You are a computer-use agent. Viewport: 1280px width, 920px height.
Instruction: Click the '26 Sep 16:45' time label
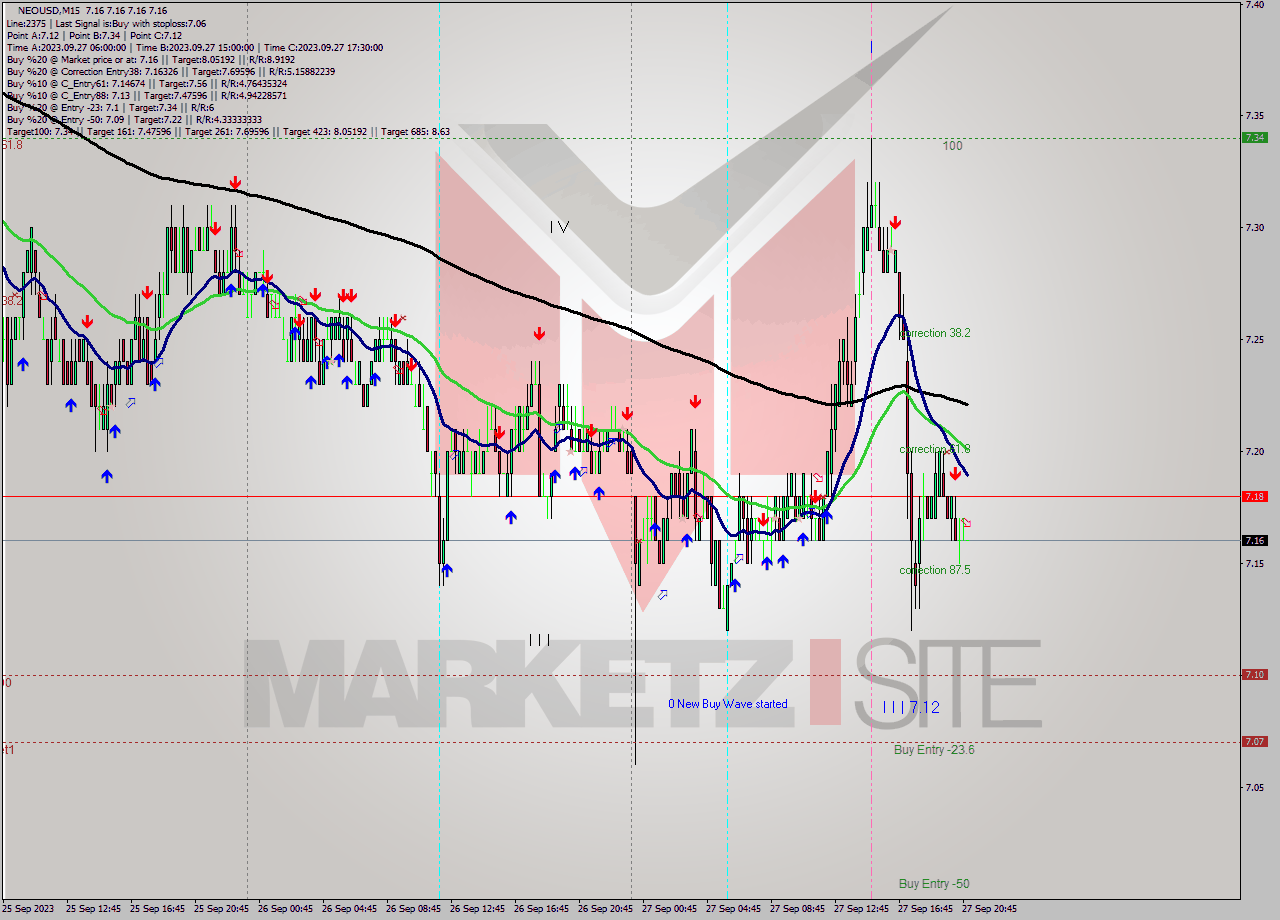click(542, 909)
